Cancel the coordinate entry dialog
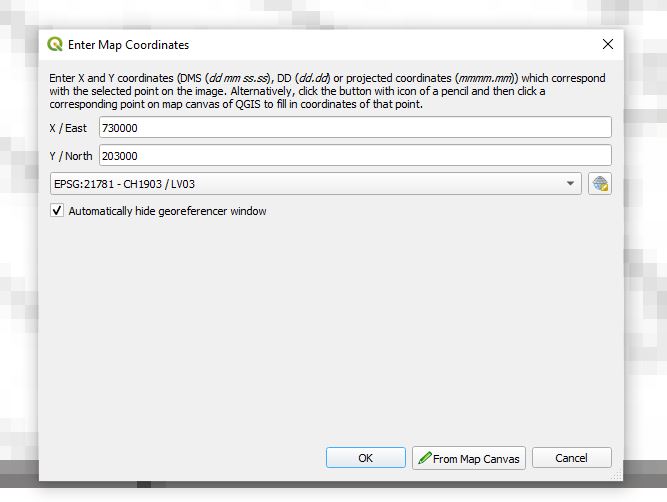The width and height of the screenshot is (667, 502). click(571, 458)
